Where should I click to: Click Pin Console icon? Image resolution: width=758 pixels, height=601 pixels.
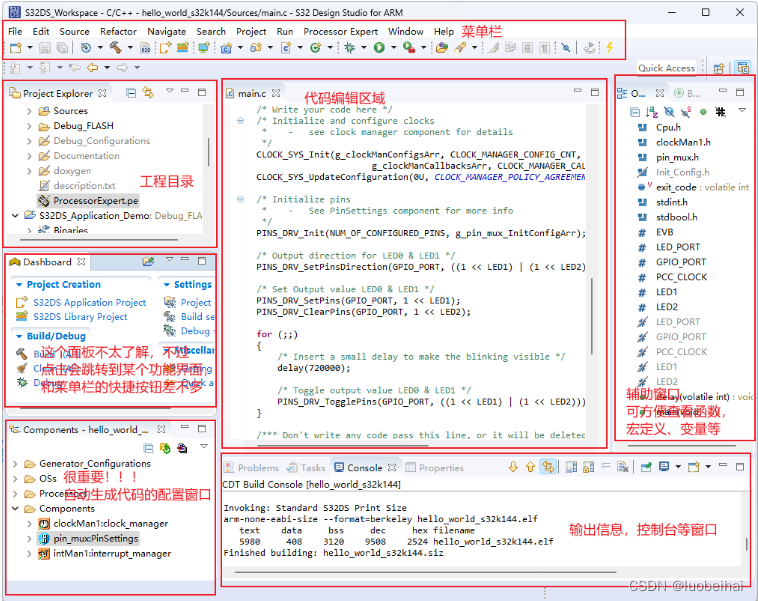(x=646, y=467)
